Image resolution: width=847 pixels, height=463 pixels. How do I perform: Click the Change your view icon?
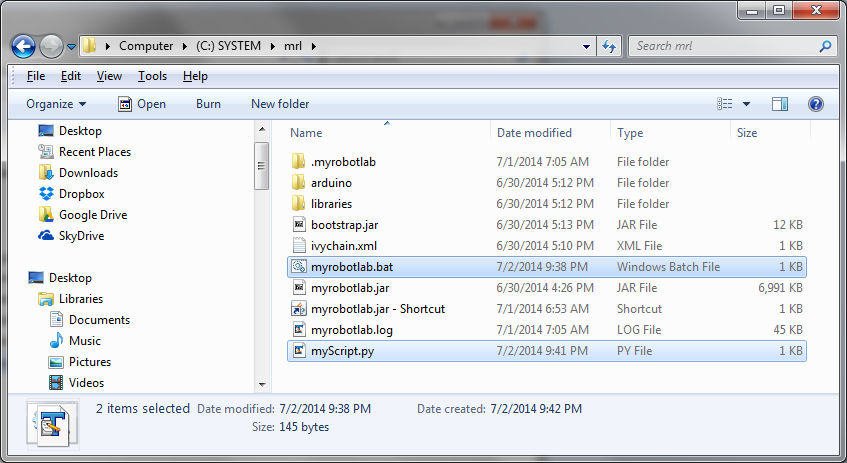coord(725,104)
